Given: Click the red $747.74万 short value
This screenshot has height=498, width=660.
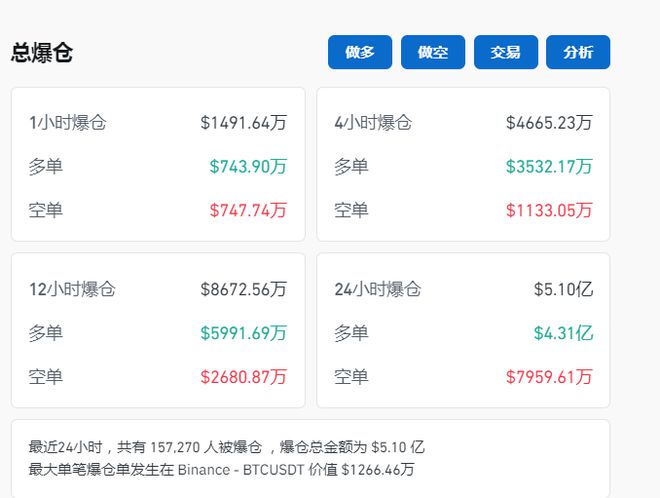Looking at the screenshot, I should pos(248,210).
